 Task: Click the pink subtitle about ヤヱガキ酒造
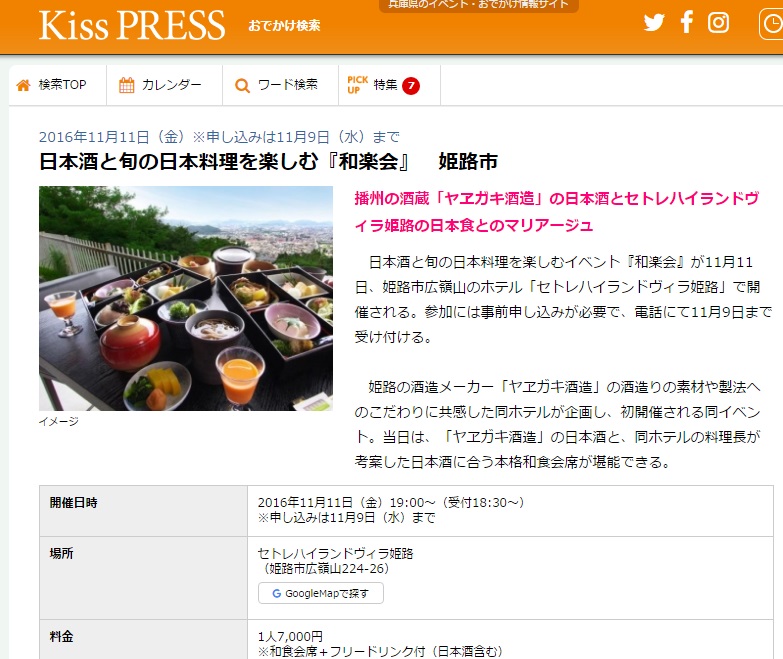coord(557,212)
